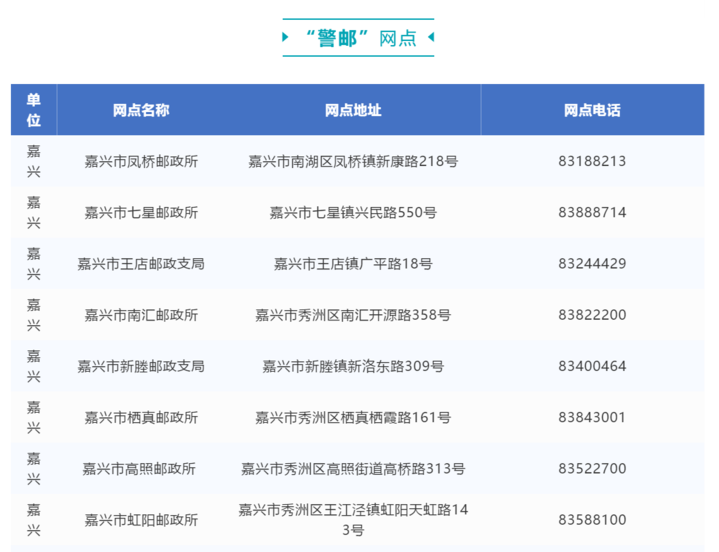Click 嘉兴 unit cell in 新塍邮政支局 row

(x=33, y=367)
